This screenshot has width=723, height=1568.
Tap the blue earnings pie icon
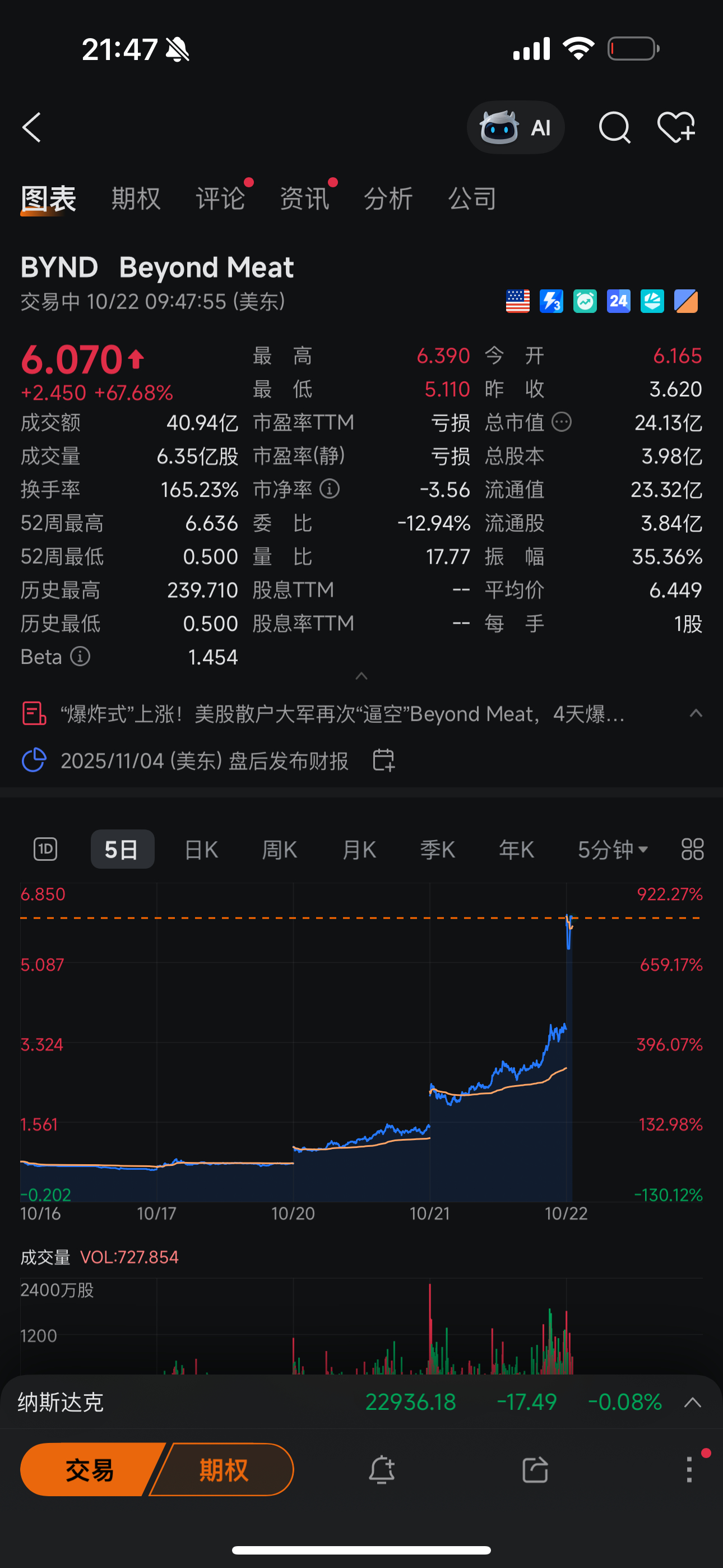[x=34, y=760]
